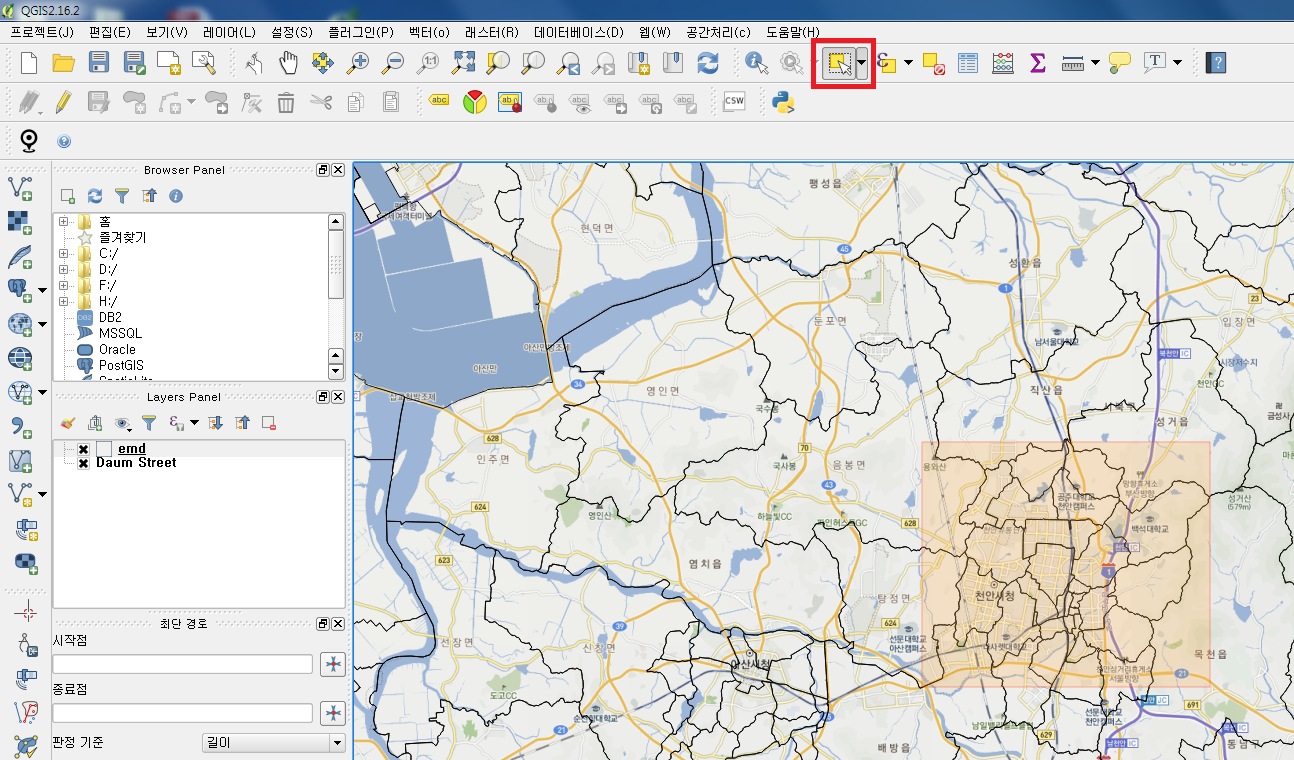The height and width of the screenshot is (760, 1294).
Task: Refresh the Browser Panel tree
Action: pos(95,196)
